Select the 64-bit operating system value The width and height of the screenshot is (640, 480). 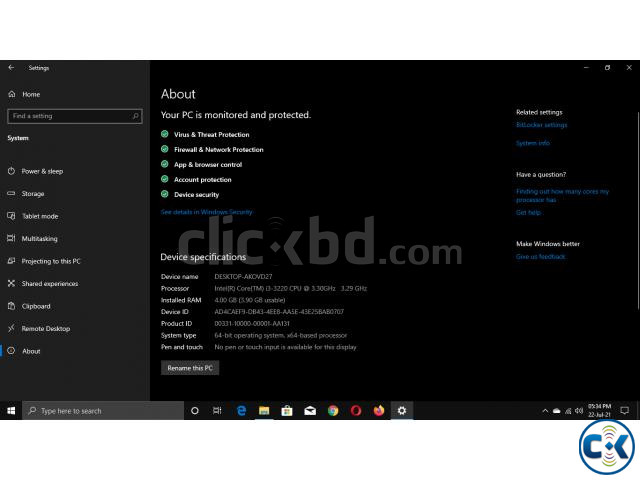point(281,335)
